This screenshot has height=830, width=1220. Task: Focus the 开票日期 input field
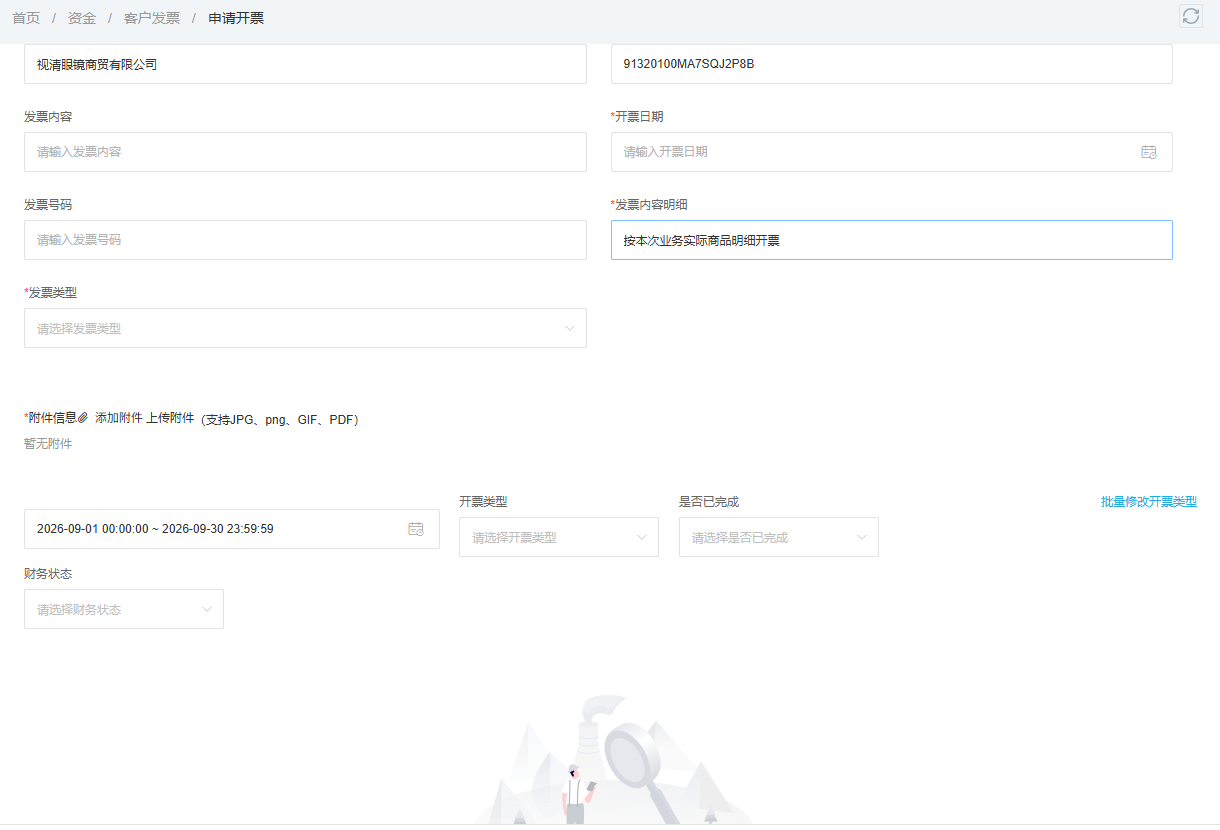click(891, 152)
